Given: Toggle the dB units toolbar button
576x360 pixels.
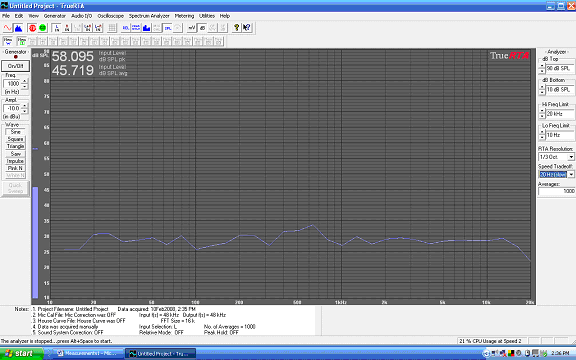Looking at the screenshot, I should tap(202, 28).
